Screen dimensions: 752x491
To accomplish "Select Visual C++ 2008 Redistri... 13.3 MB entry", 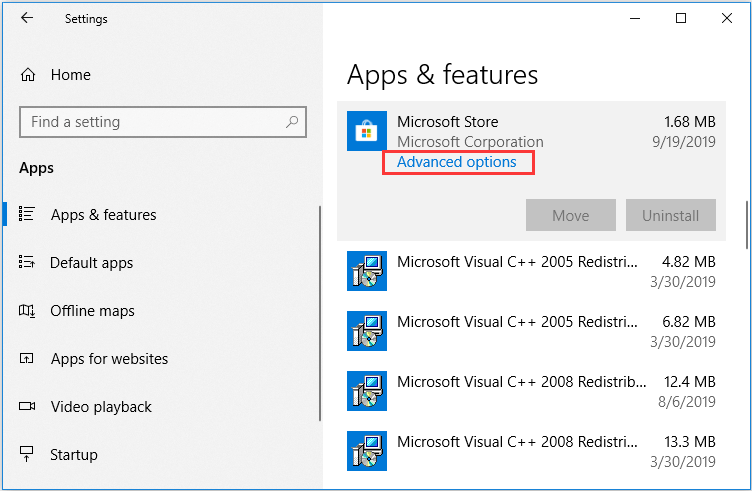I will pos(531,451).
